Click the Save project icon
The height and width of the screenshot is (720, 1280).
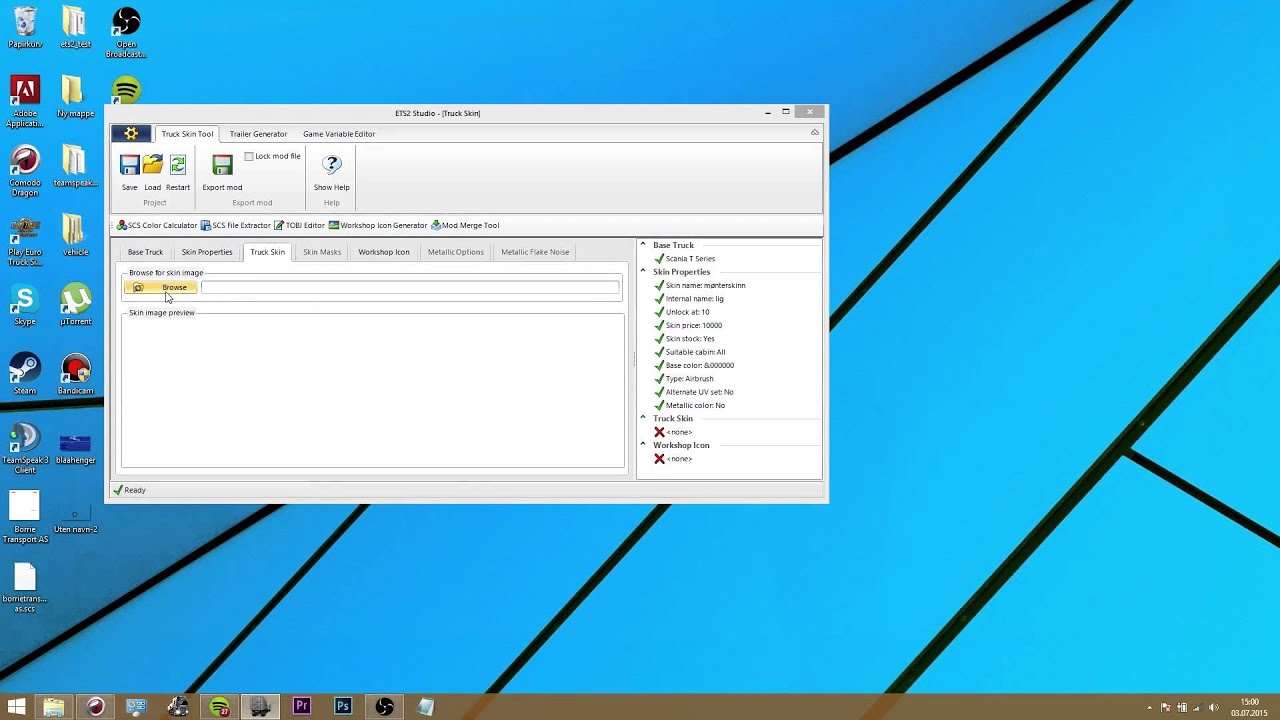tap(129, 165)
